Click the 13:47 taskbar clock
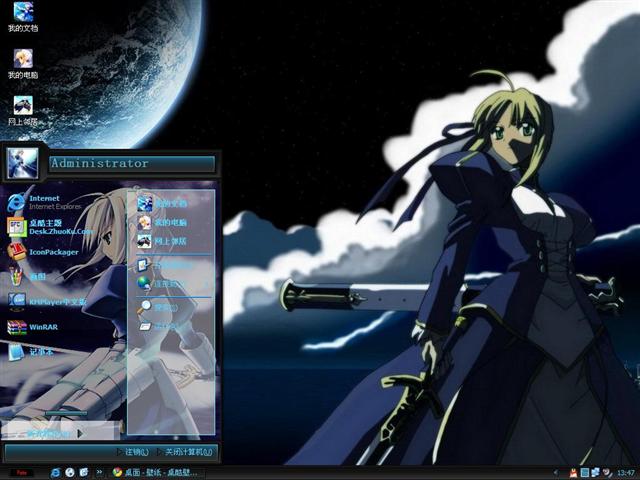 (625, 473)
